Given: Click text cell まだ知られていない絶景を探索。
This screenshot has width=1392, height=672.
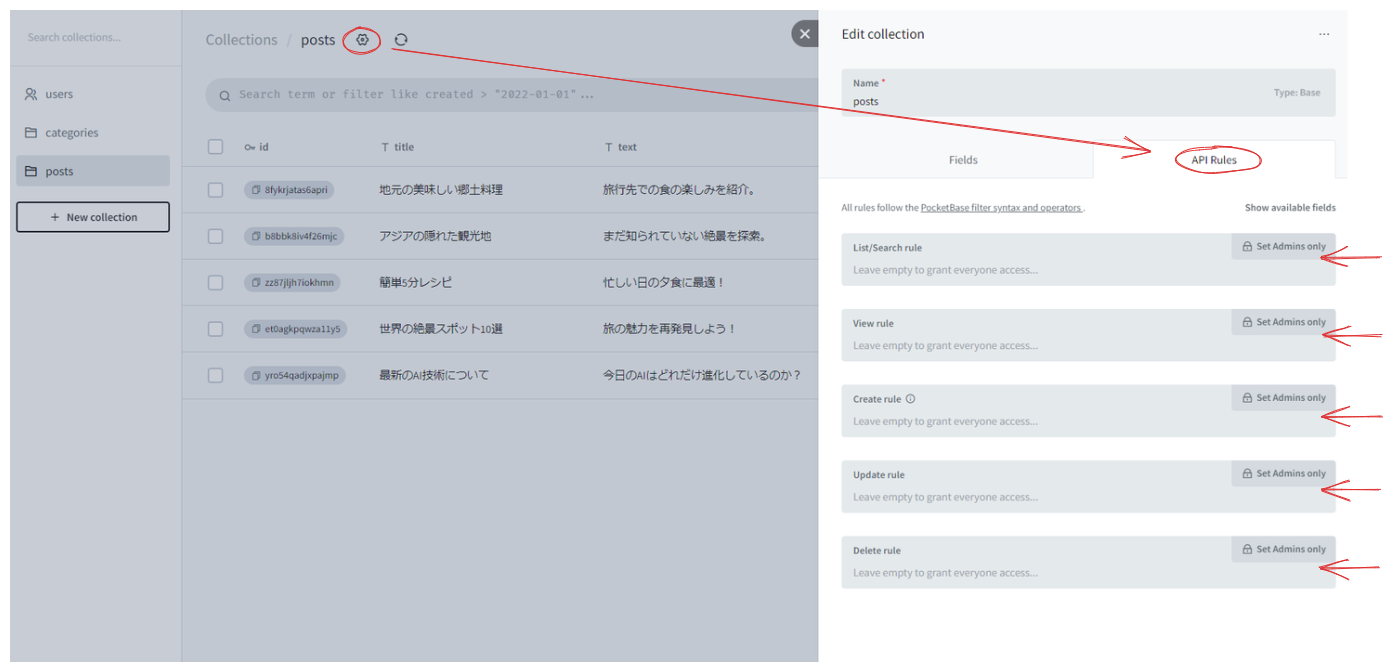Looking at the screenshot, I should pos(684,236).
